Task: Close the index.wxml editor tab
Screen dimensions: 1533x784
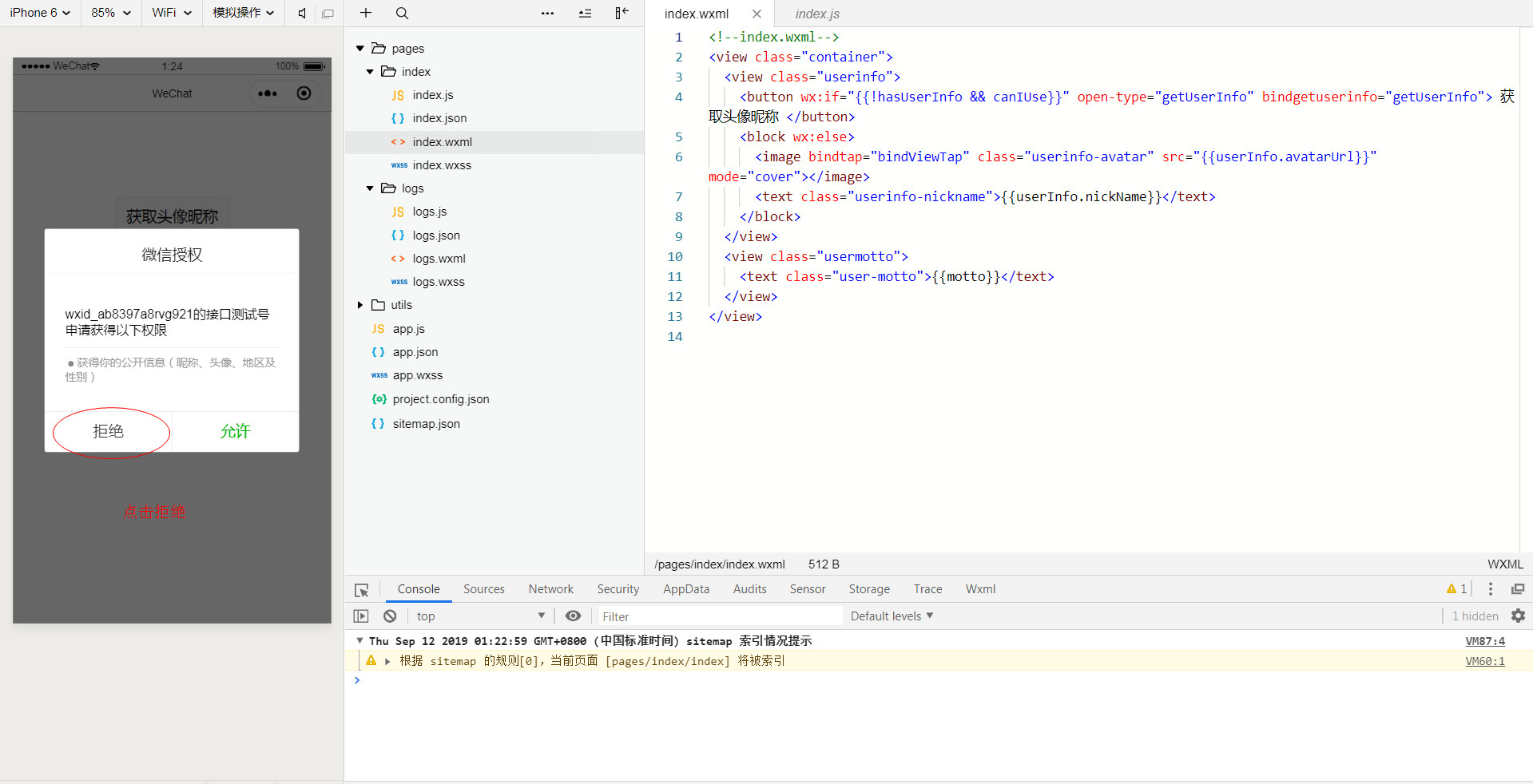Action: coord(757,14)
